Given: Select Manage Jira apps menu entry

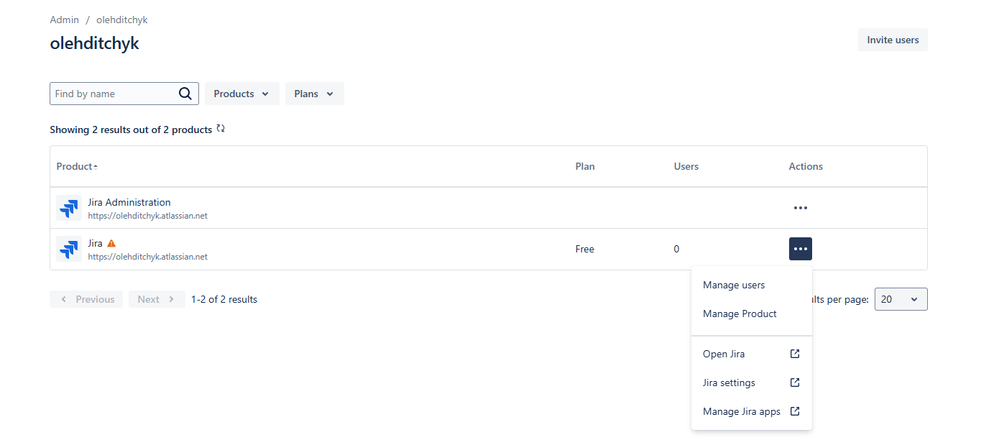Looking at the screenshot, I should [x=741, y=411].
